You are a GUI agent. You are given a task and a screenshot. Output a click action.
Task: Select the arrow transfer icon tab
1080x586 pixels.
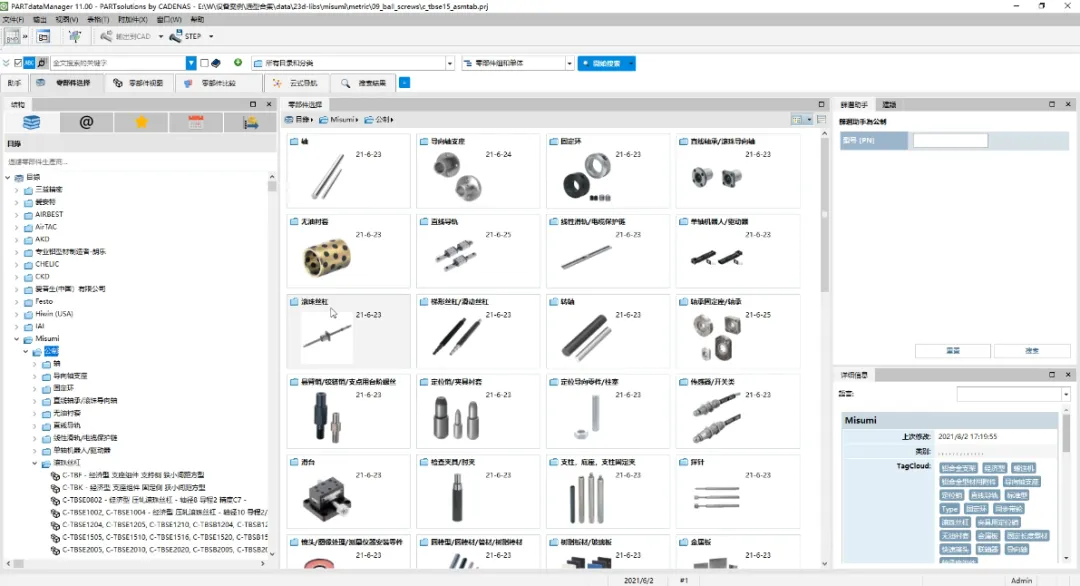[x=250, y=123]
